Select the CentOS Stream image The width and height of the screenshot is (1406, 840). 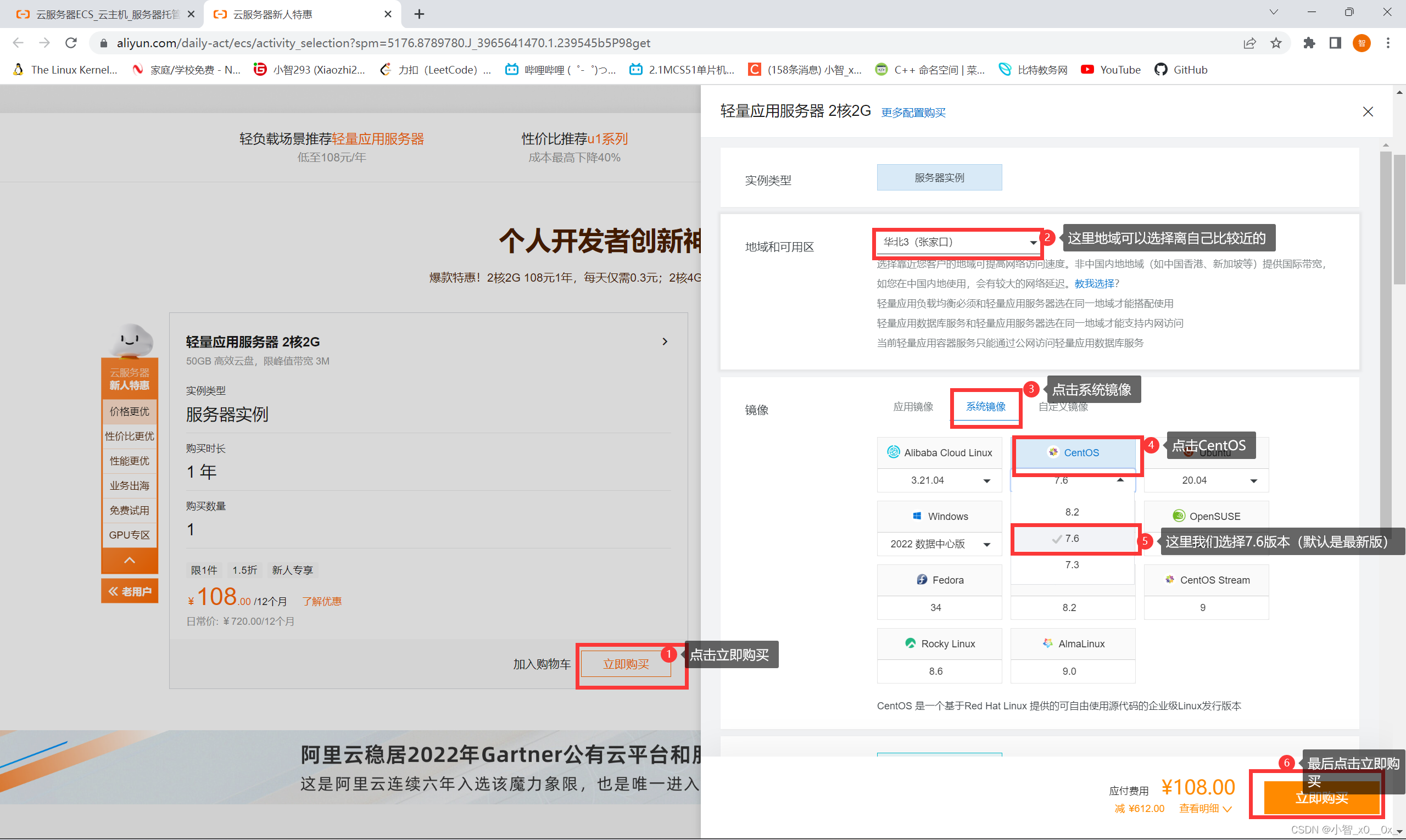(x=1206, y=580)
